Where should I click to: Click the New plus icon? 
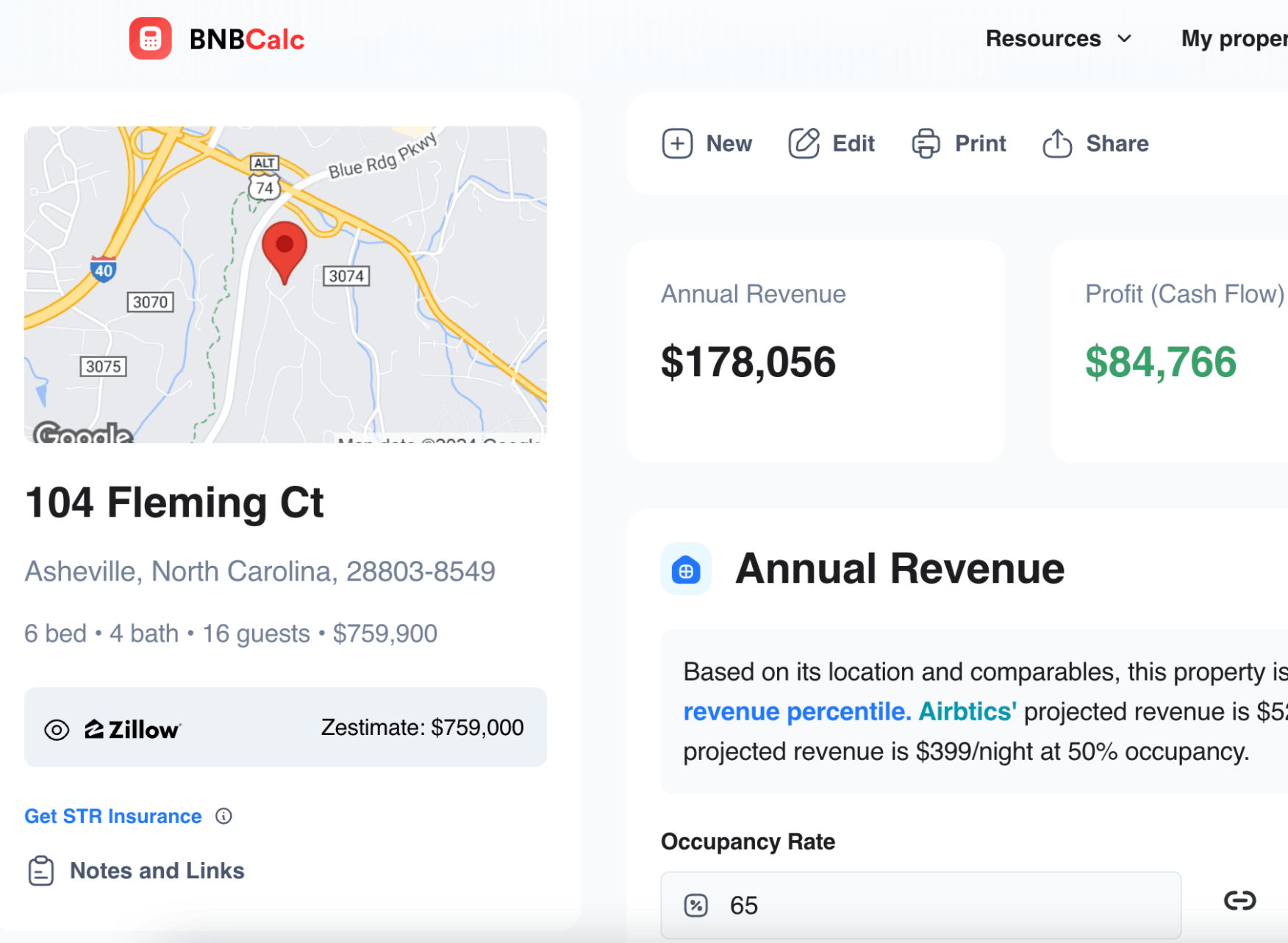click(x=676, y=143)
